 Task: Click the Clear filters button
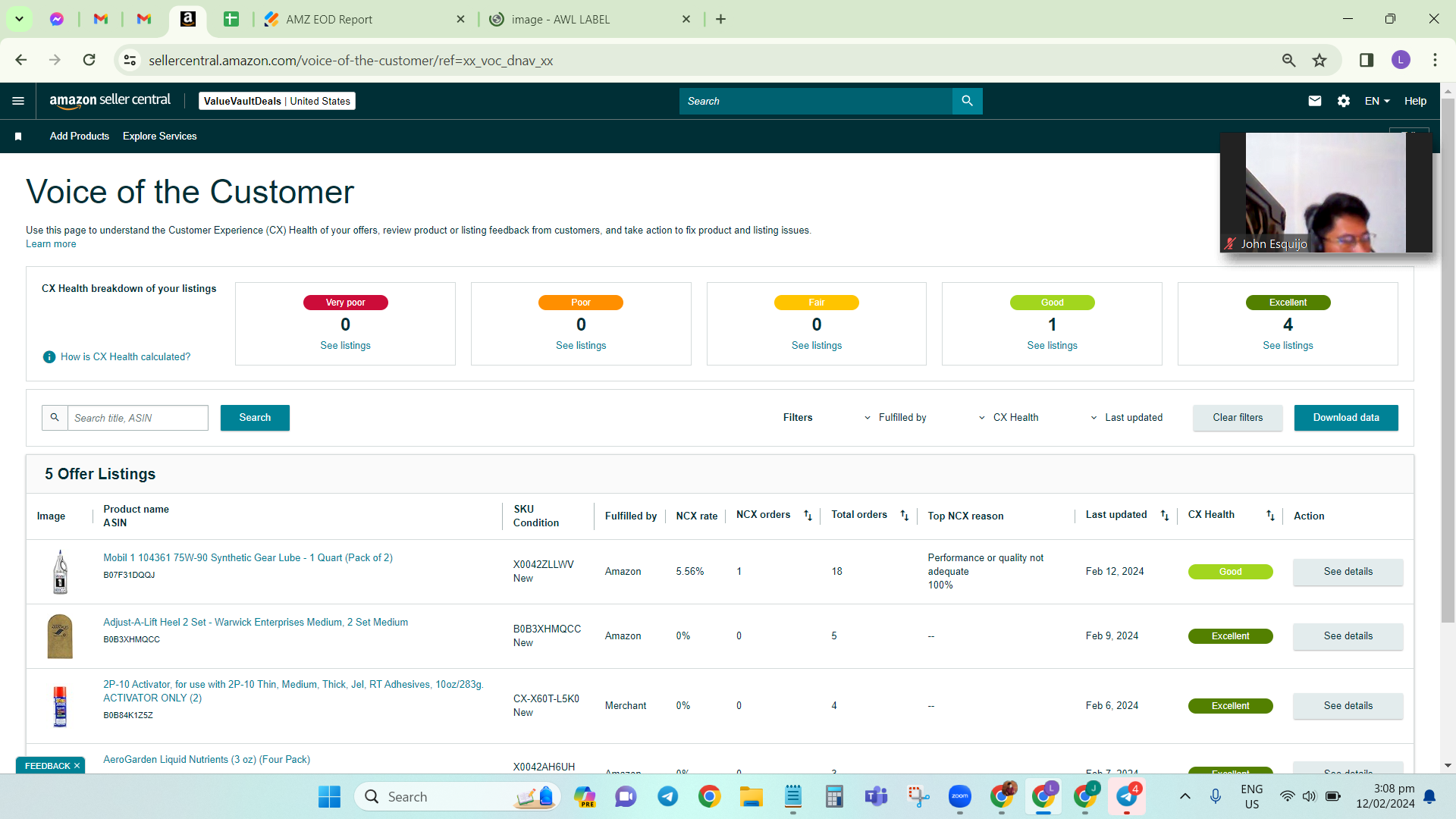click(x=1238, y=418)
